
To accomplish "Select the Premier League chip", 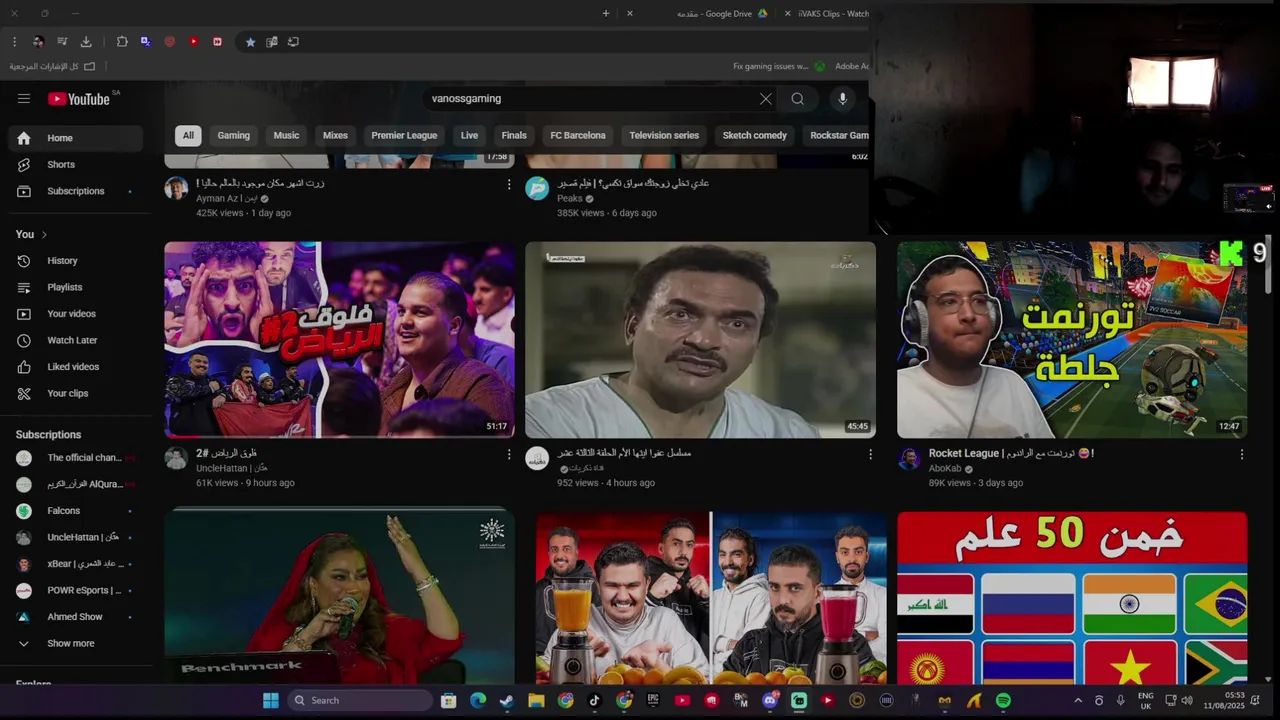I will point(404,135).
